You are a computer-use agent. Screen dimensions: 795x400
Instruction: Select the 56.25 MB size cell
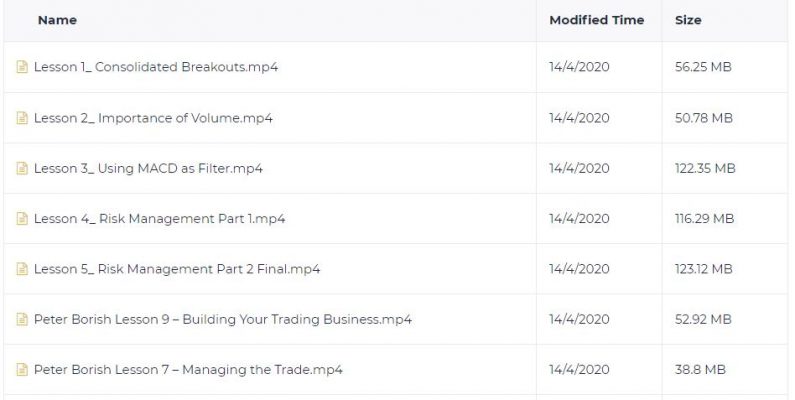point(703,67)
